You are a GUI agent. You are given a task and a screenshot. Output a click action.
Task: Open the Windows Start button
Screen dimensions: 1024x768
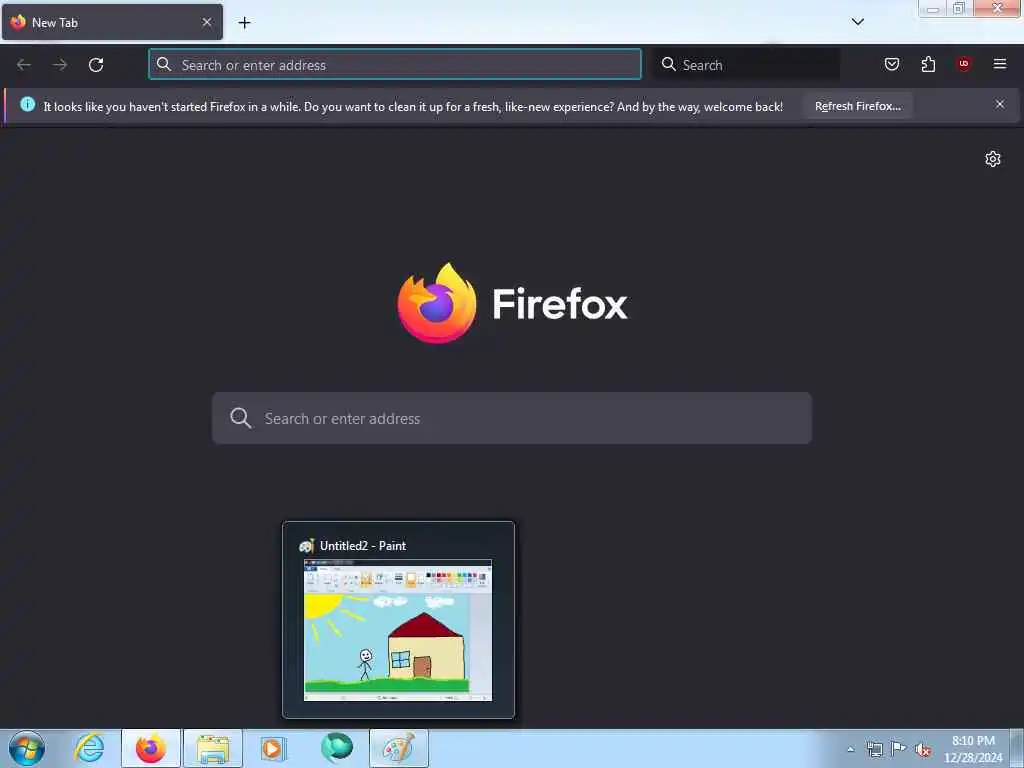coord(27,748)
